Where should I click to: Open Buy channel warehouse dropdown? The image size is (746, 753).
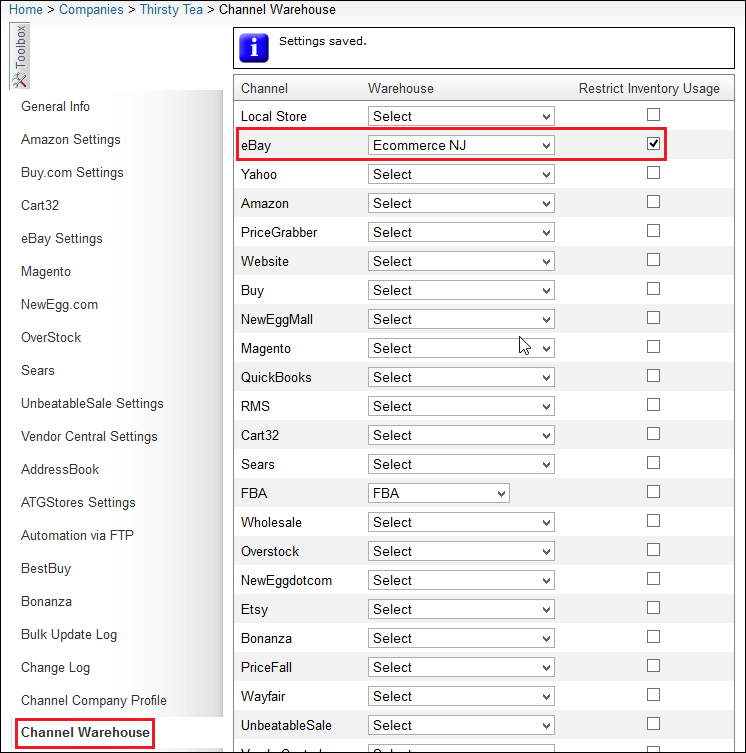[x=461, y=290]
